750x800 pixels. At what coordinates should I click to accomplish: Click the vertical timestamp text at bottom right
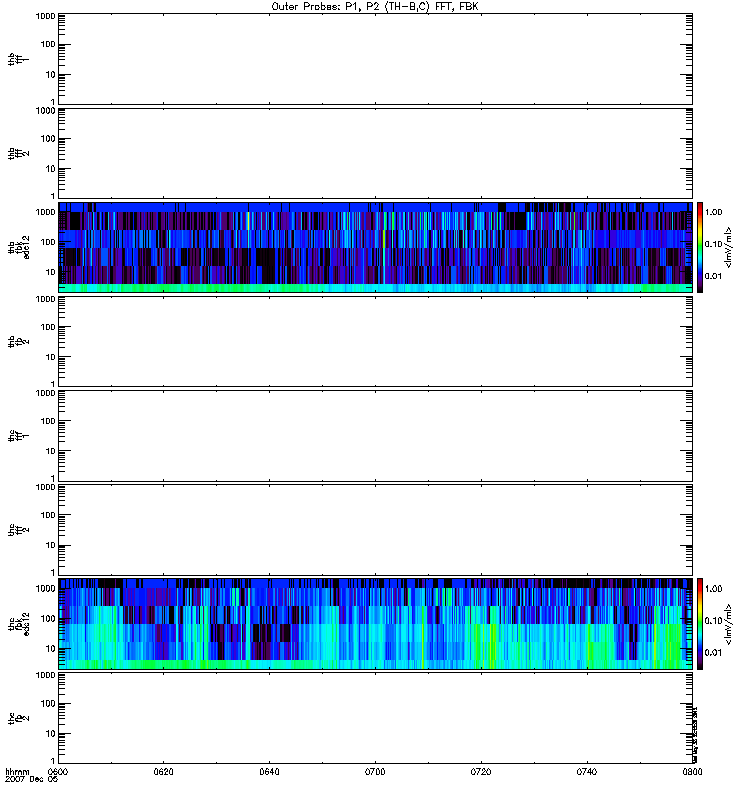point(695,735)
